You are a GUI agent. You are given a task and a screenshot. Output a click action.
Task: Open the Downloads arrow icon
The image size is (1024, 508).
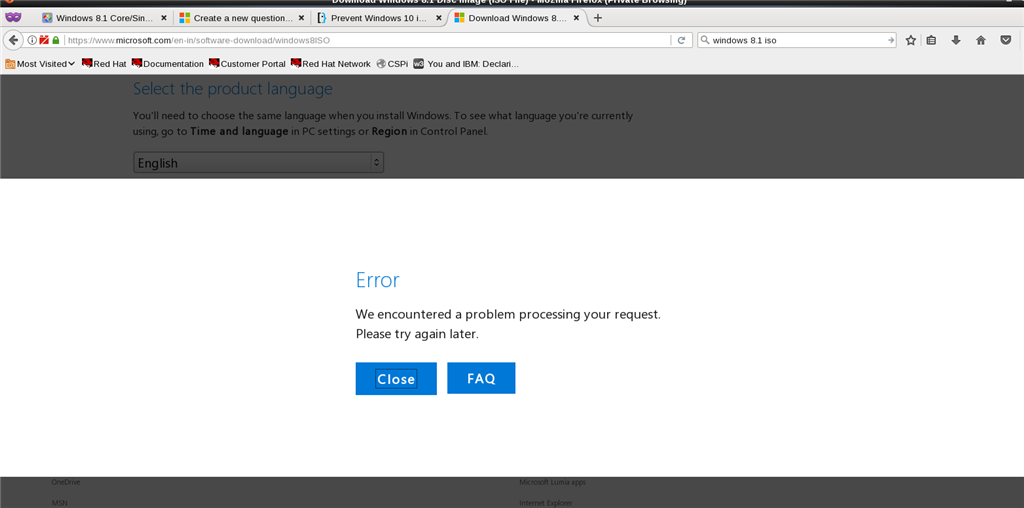pos(956,40)
